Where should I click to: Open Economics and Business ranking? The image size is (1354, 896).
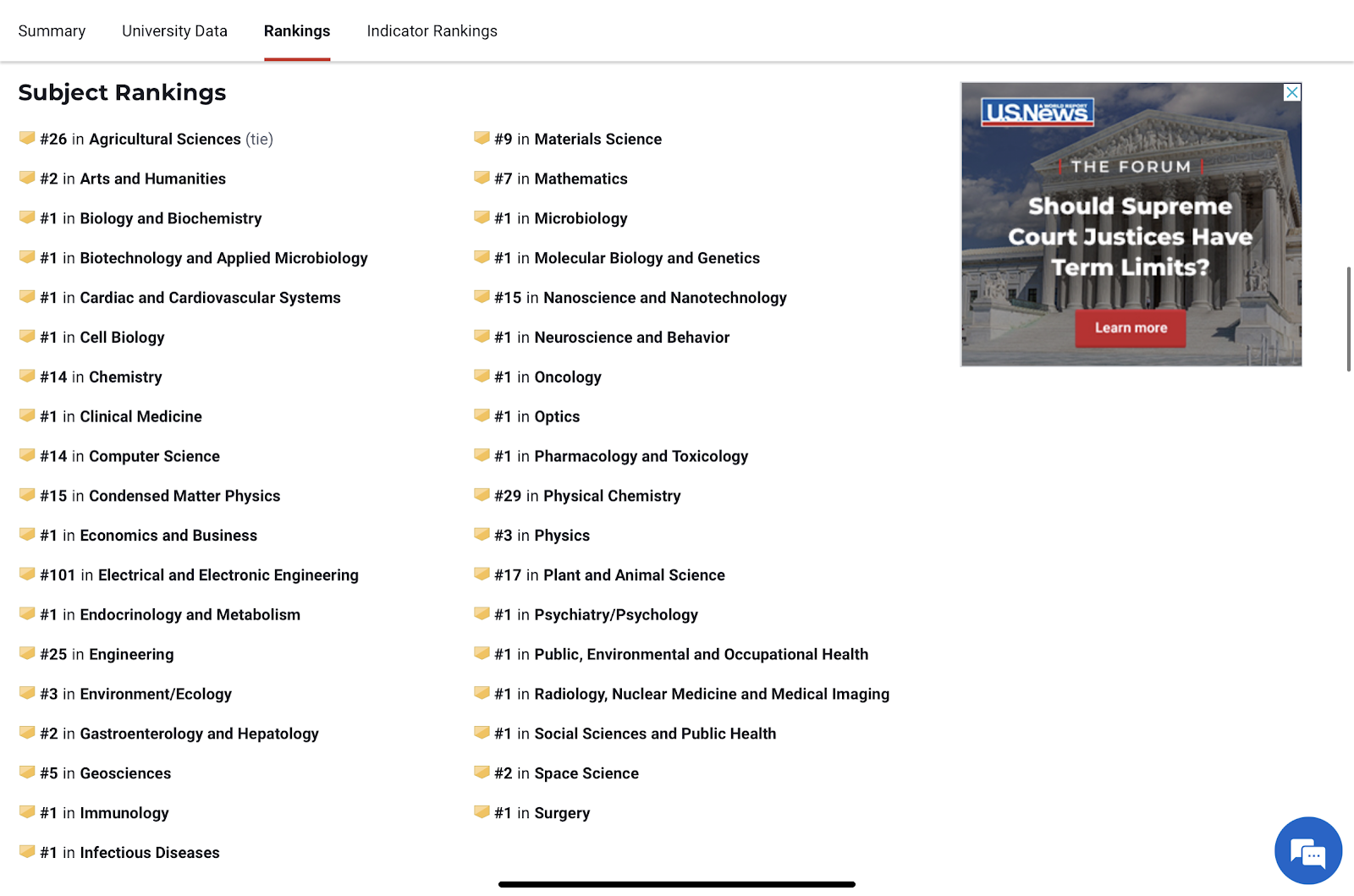[168, 536]
